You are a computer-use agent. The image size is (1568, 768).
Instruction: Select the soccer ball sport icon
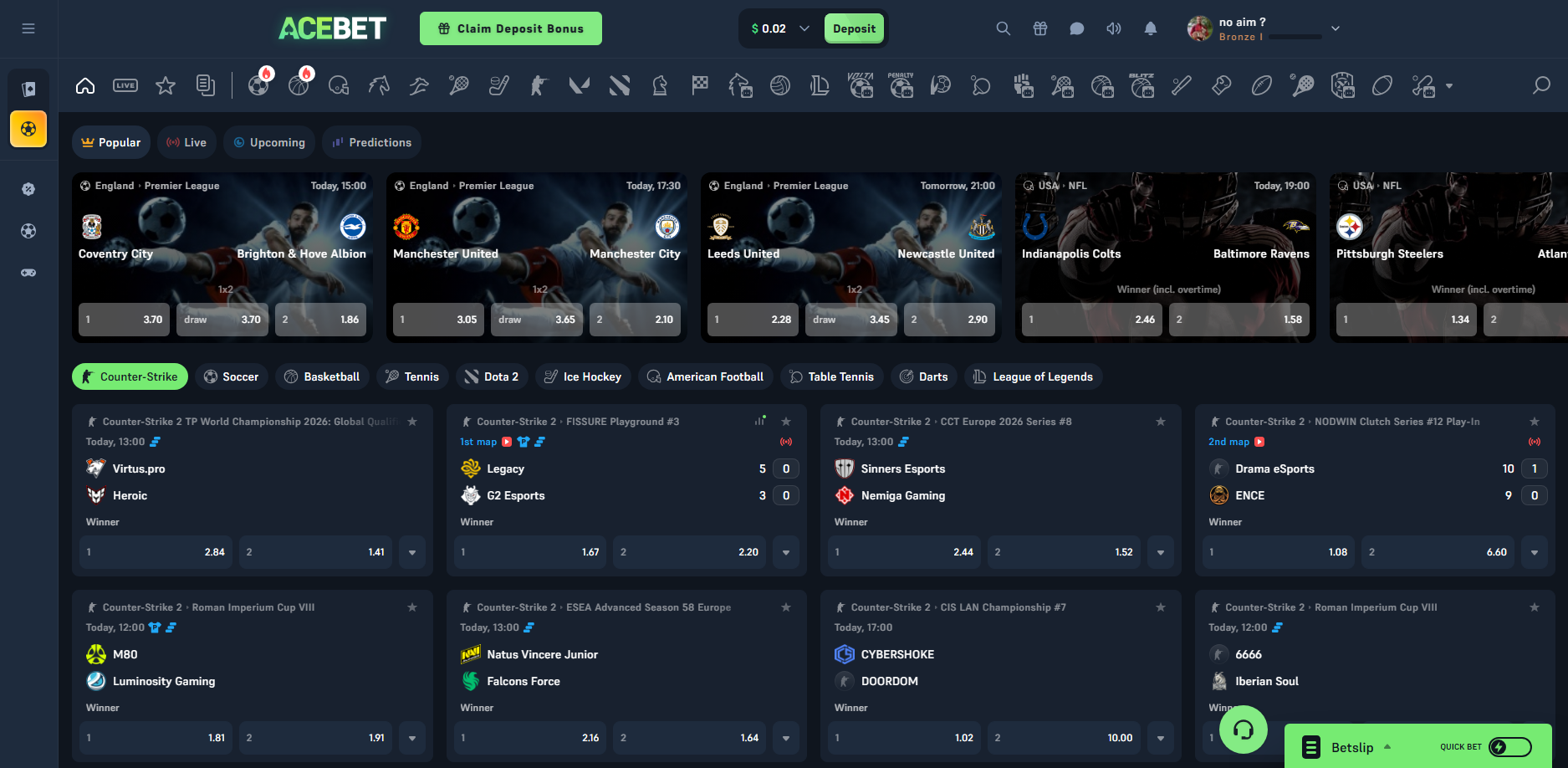(x=258, y=85)
